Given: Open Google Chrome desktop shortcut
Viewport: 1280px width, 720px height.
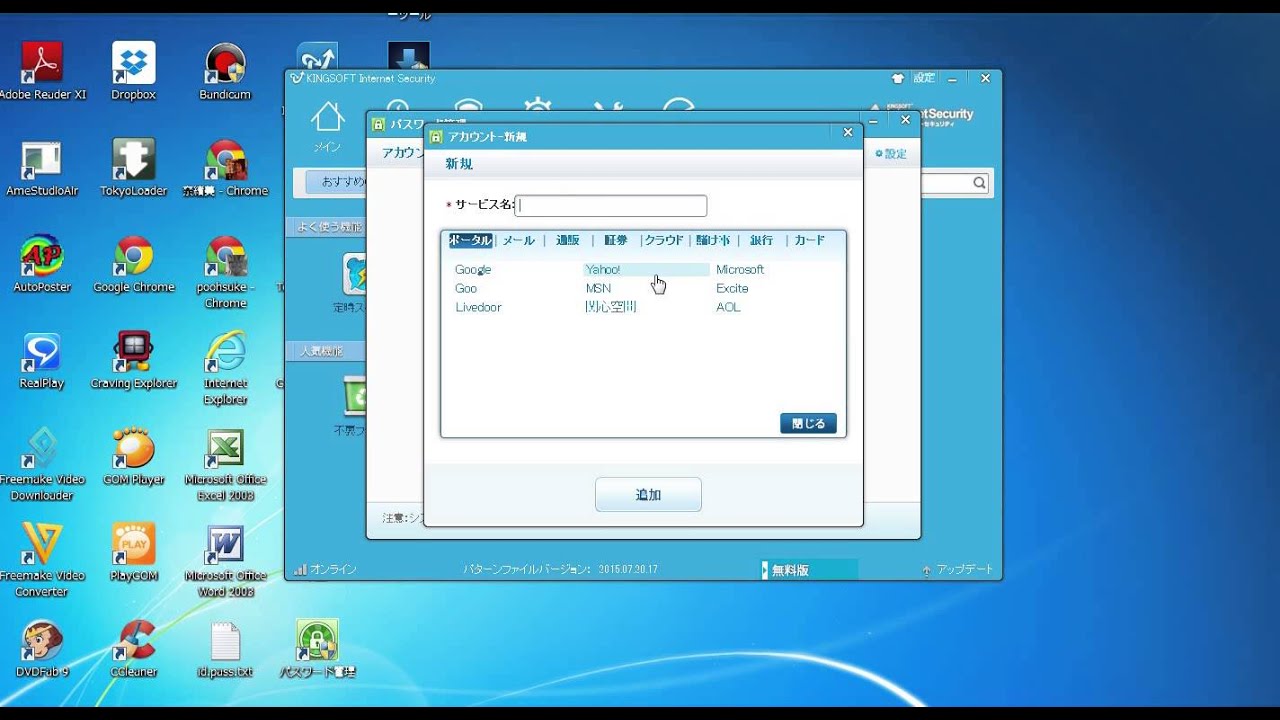Looking at the screenshot, I should click(x=133, y=262).
